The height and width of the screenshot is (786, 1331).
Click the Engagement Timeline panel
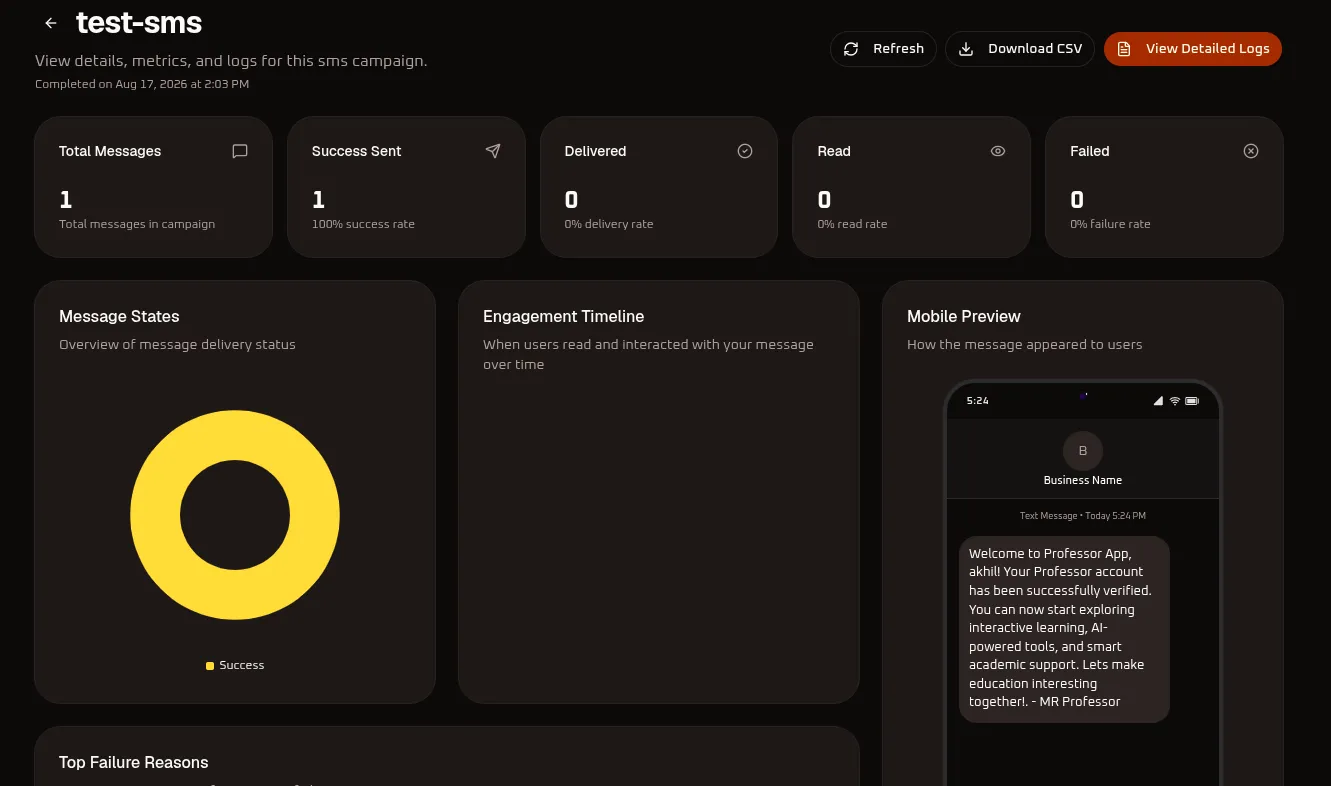(x=659, y=492)
